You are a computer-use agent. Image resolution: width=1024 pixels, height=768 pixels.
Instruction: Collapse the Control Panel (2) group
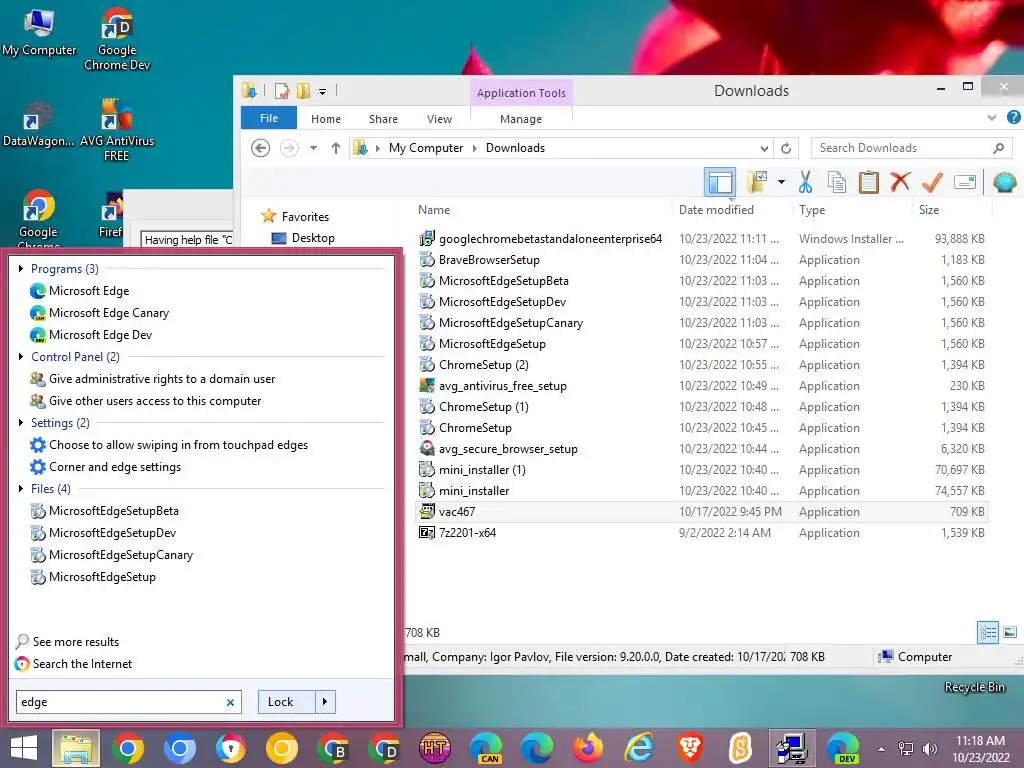pyautogui.click(x=21, y=357)
